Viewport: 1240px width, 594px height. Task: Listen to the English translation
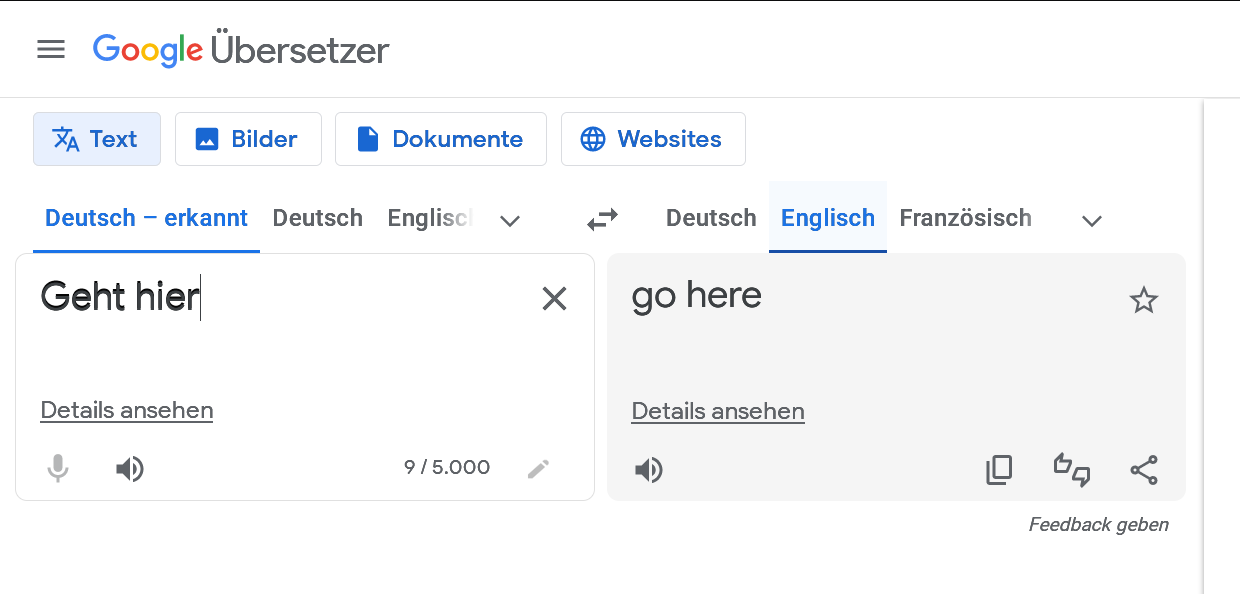649,470
